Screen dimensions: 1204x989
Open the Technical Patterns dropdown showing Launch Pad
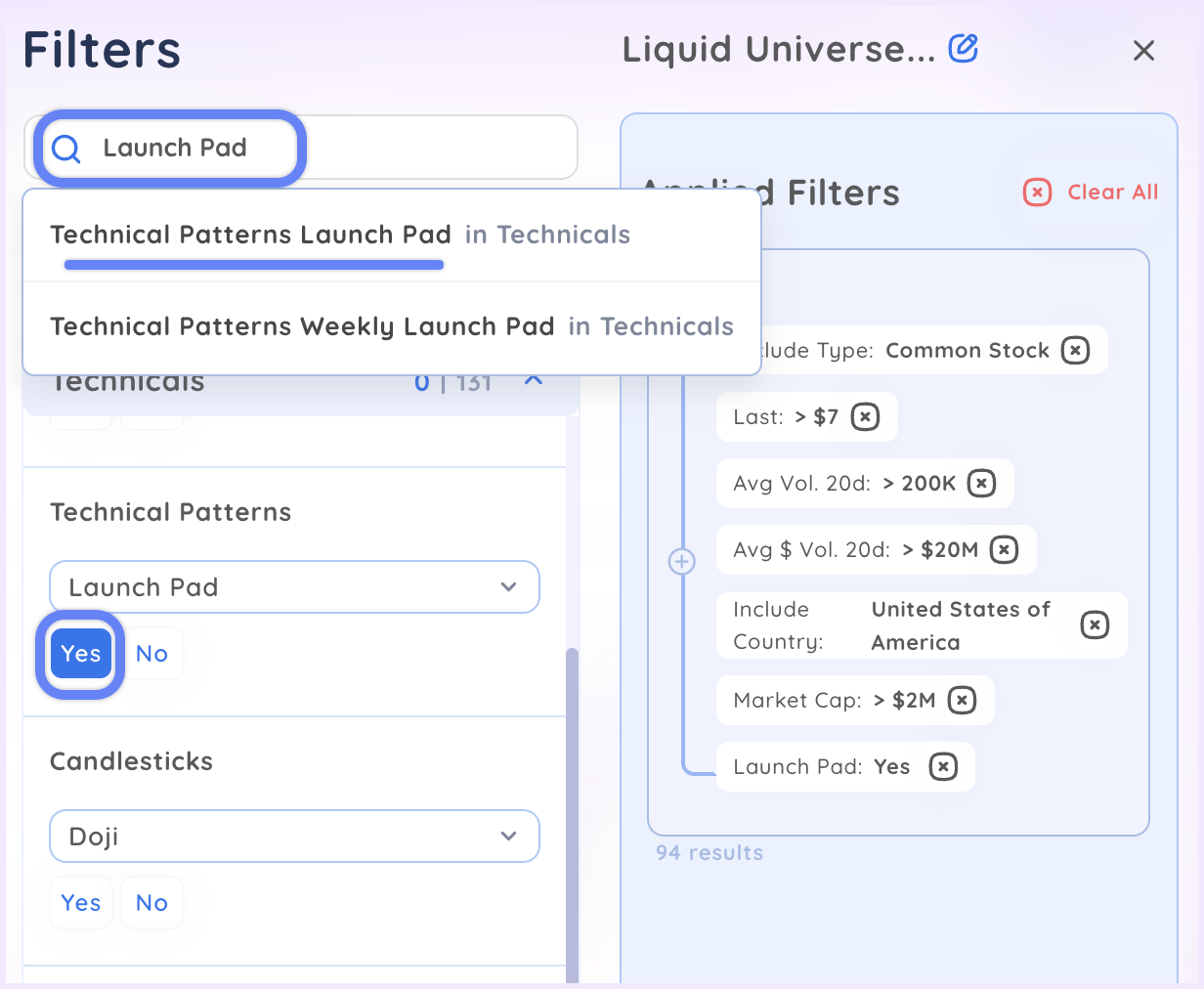click(294, 586)
